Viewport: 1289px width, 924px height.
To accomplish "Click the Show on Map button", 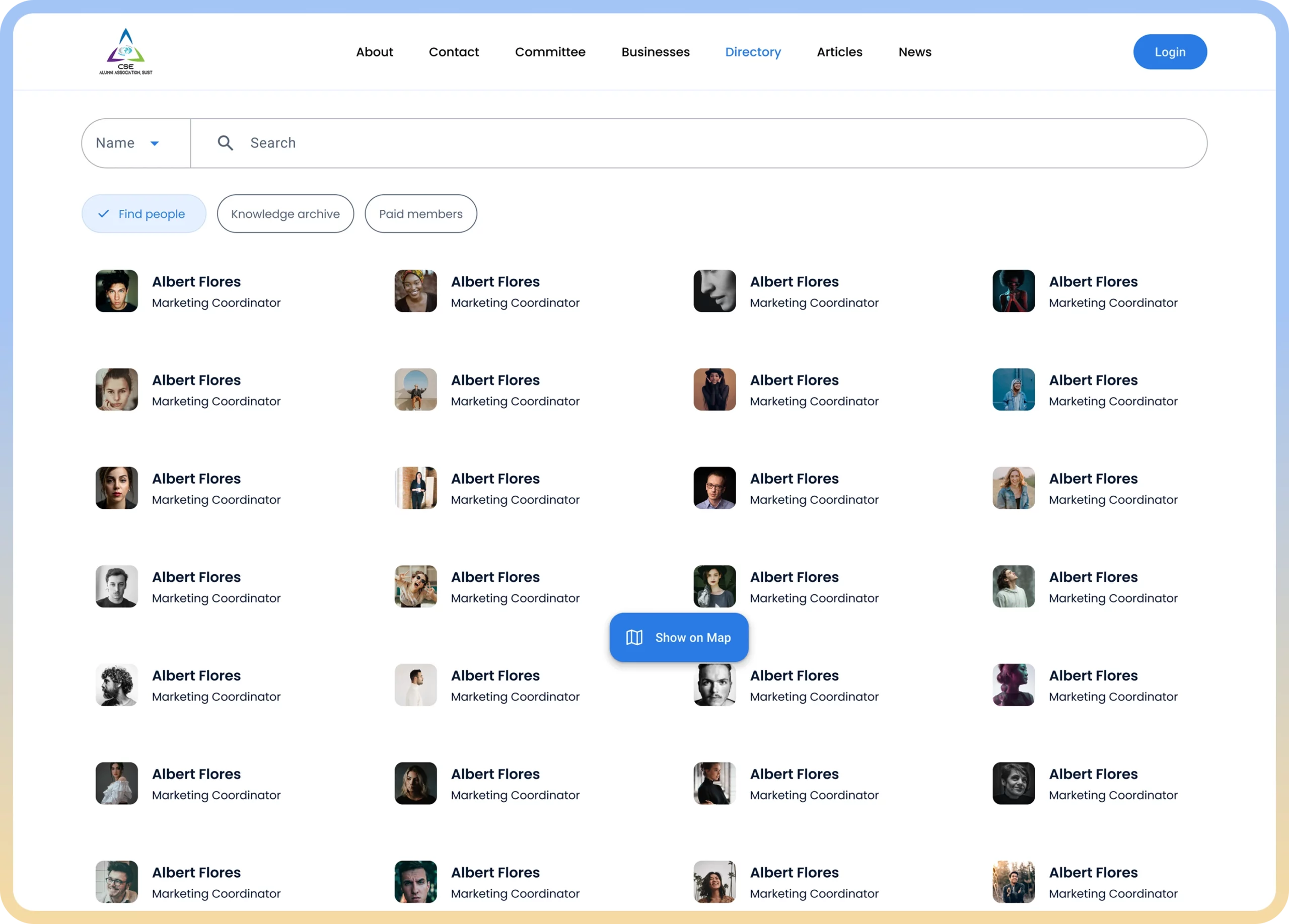I will (x=679, y=637).
